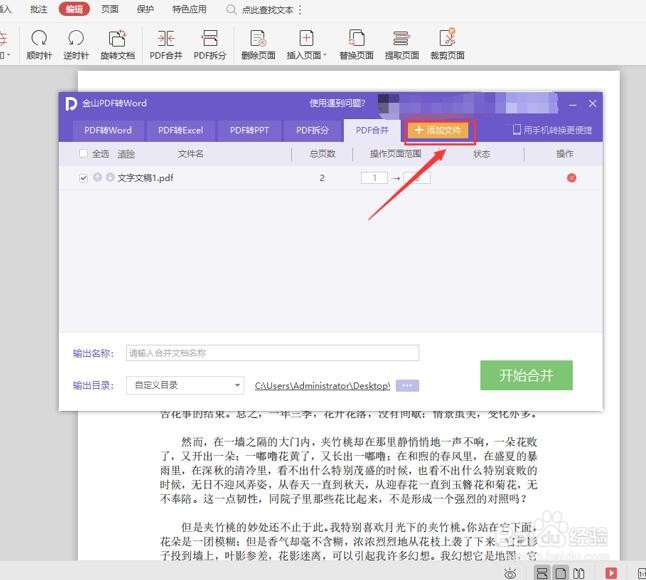Focus the 输出名称 output name field

(272, 353)
